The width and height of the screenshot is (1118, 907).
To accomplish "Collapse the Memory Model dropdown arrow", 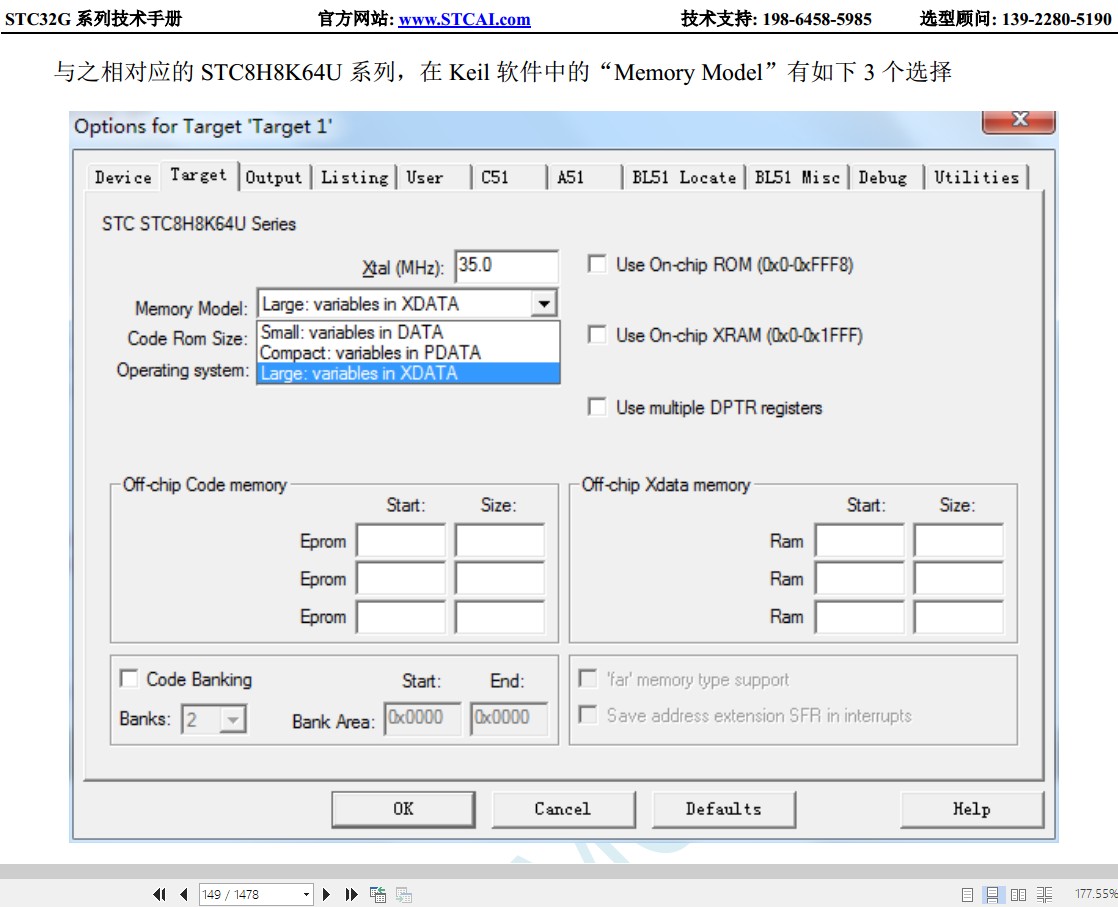I will (544, 304).
